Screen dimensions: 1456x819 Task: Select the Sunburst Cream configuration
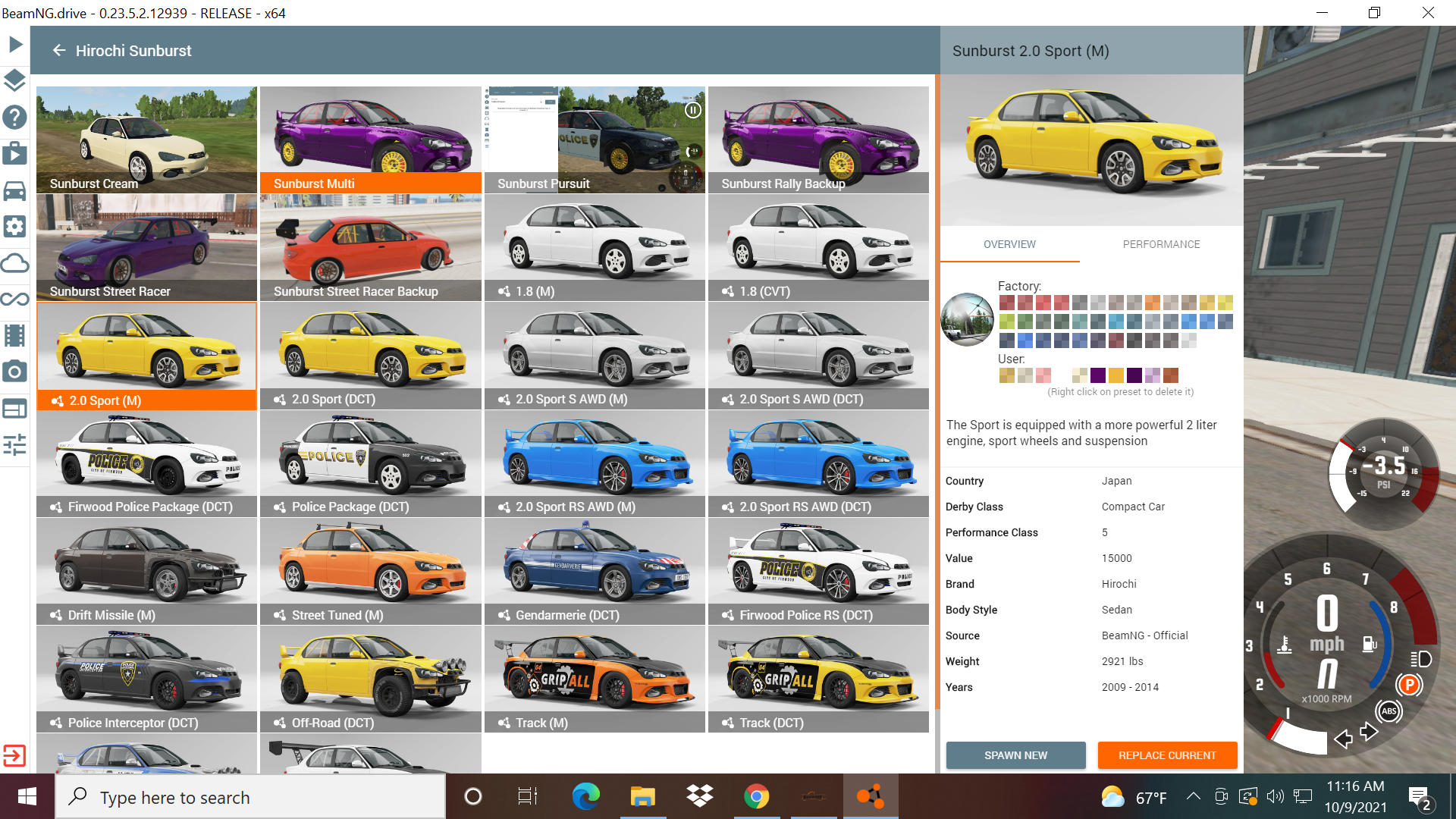tap(147, 140)
